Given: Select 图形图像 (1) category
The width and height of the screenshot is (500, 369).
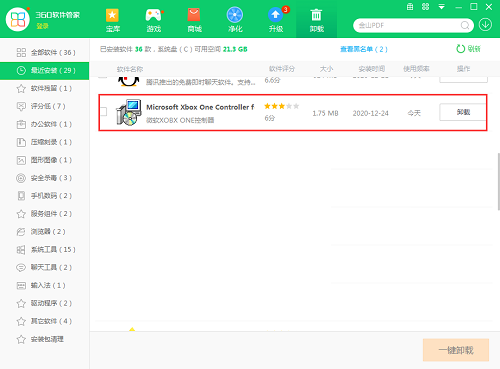Looking at the screenshot, I should click(x=45, y=160).
